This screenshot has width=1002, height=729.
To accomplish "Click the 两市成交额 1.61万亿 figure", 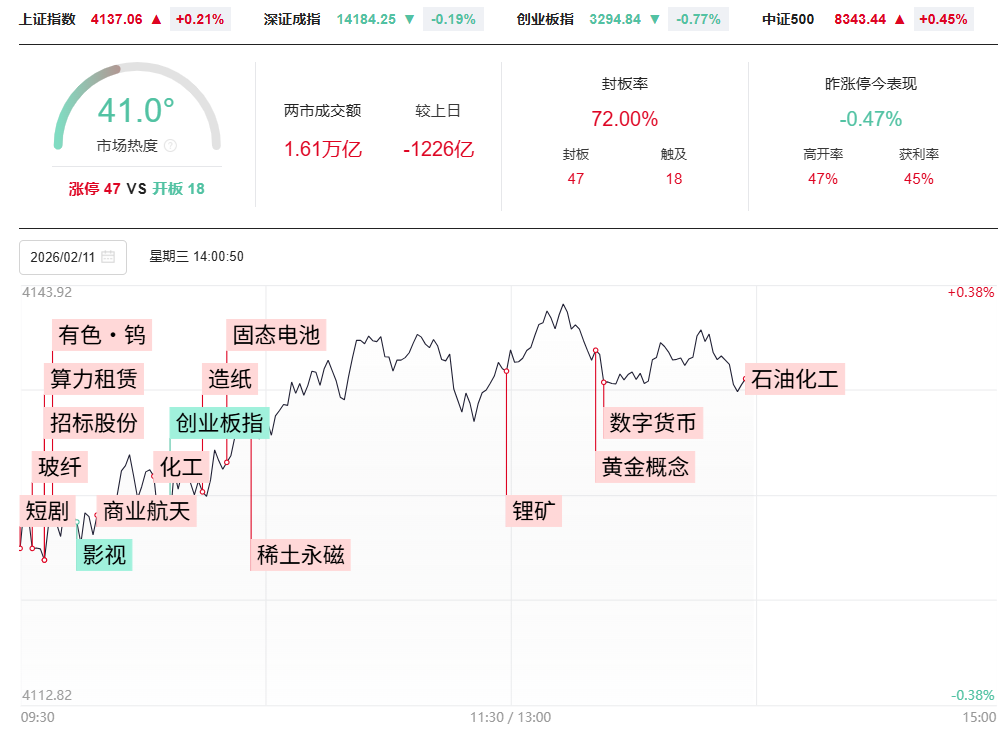I will click(x=323, y=150).
